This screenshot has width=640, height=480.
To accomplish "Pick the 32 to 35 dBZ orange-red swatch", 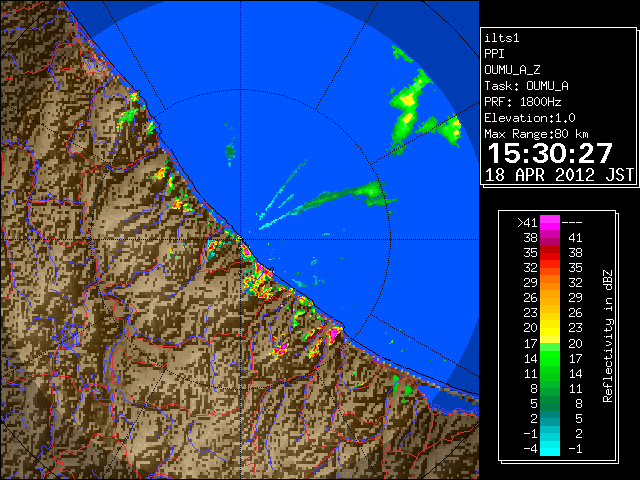I will pyautogui.click(x=550, y=268).
